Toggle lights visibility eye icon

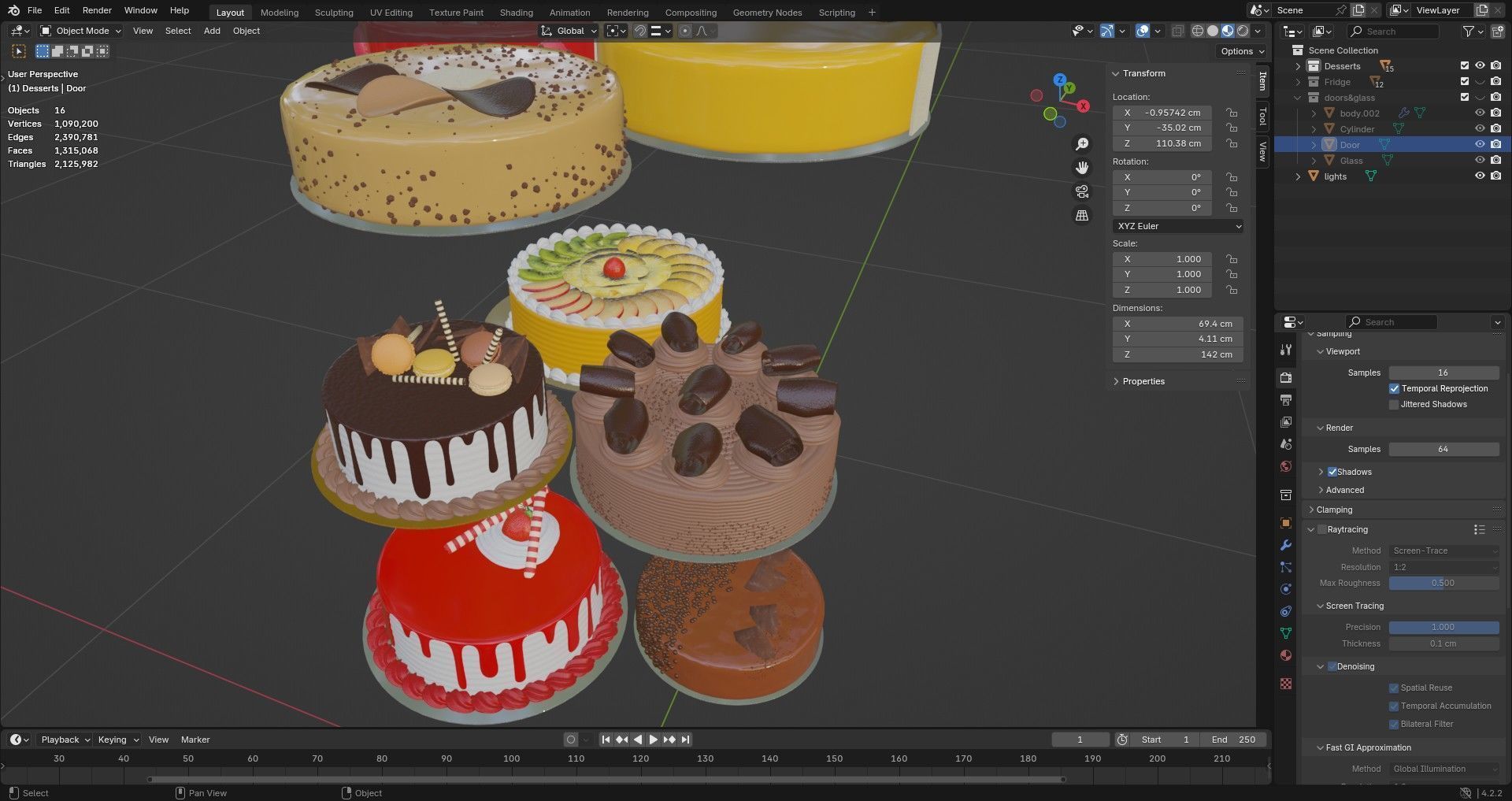pyautogui.click(x=1480, y=176)
